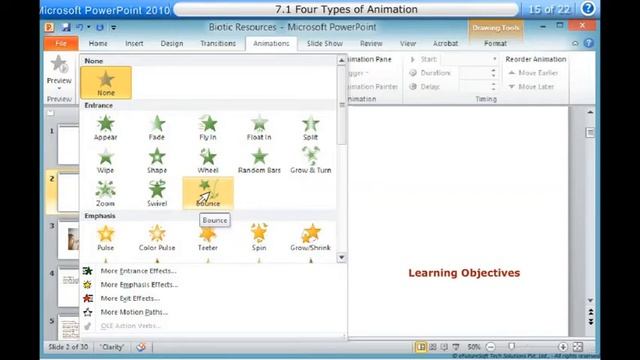
Task: Apply the Split entrance animation
Action: (x=310, y=128)
